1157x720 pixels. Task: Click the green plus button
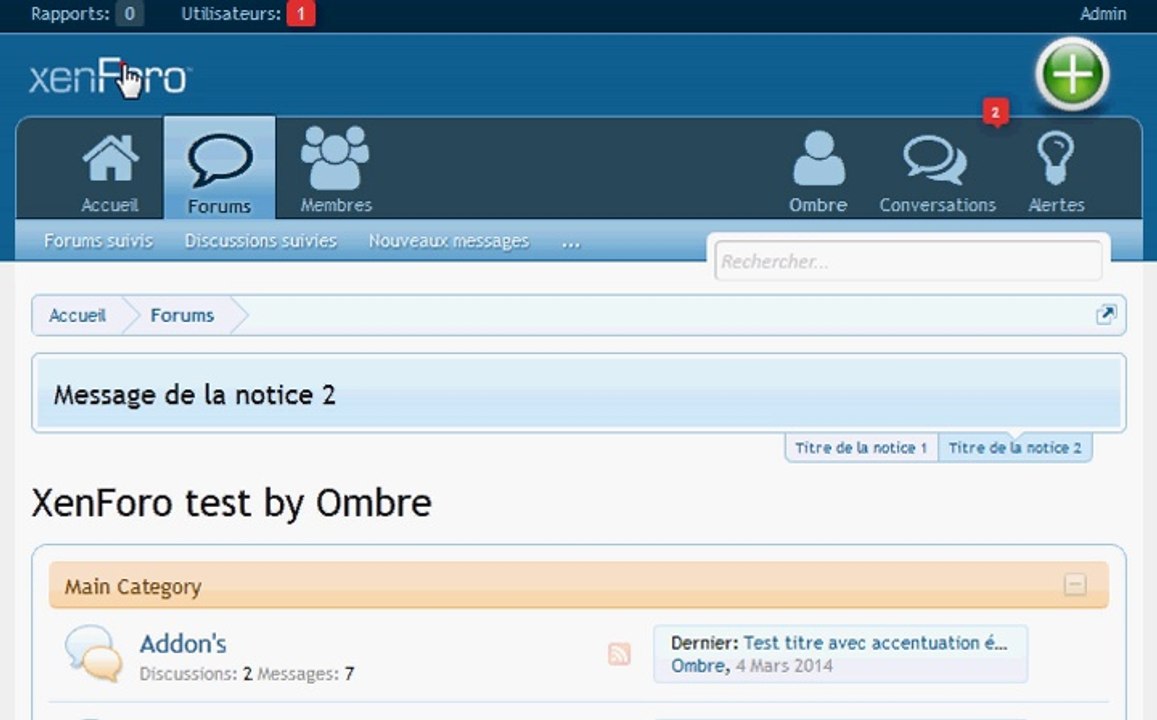(x=1072, y=75)
